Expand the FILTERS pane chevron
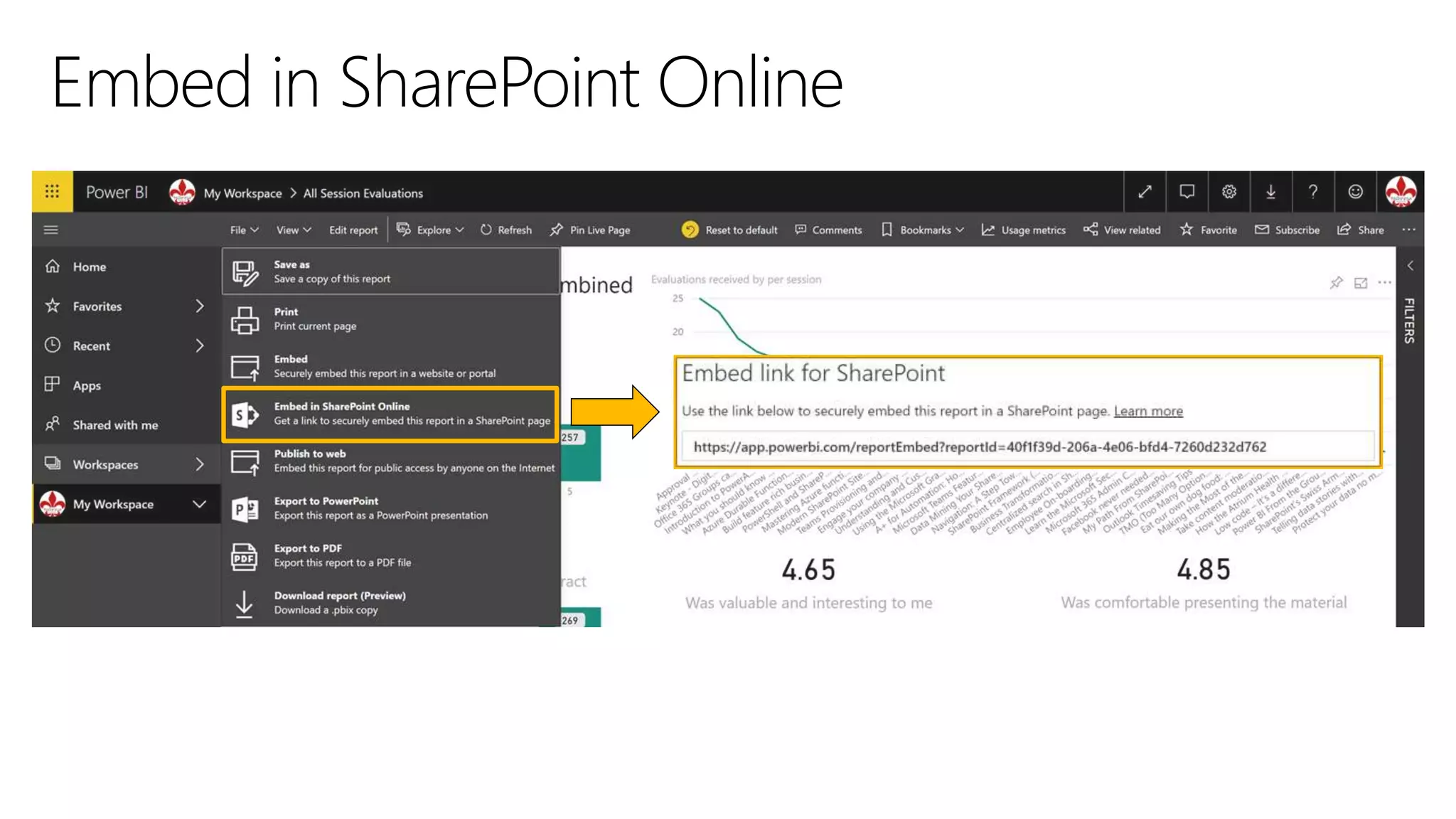Viewport: 1456px width, 819px height. click(1410, 266)
